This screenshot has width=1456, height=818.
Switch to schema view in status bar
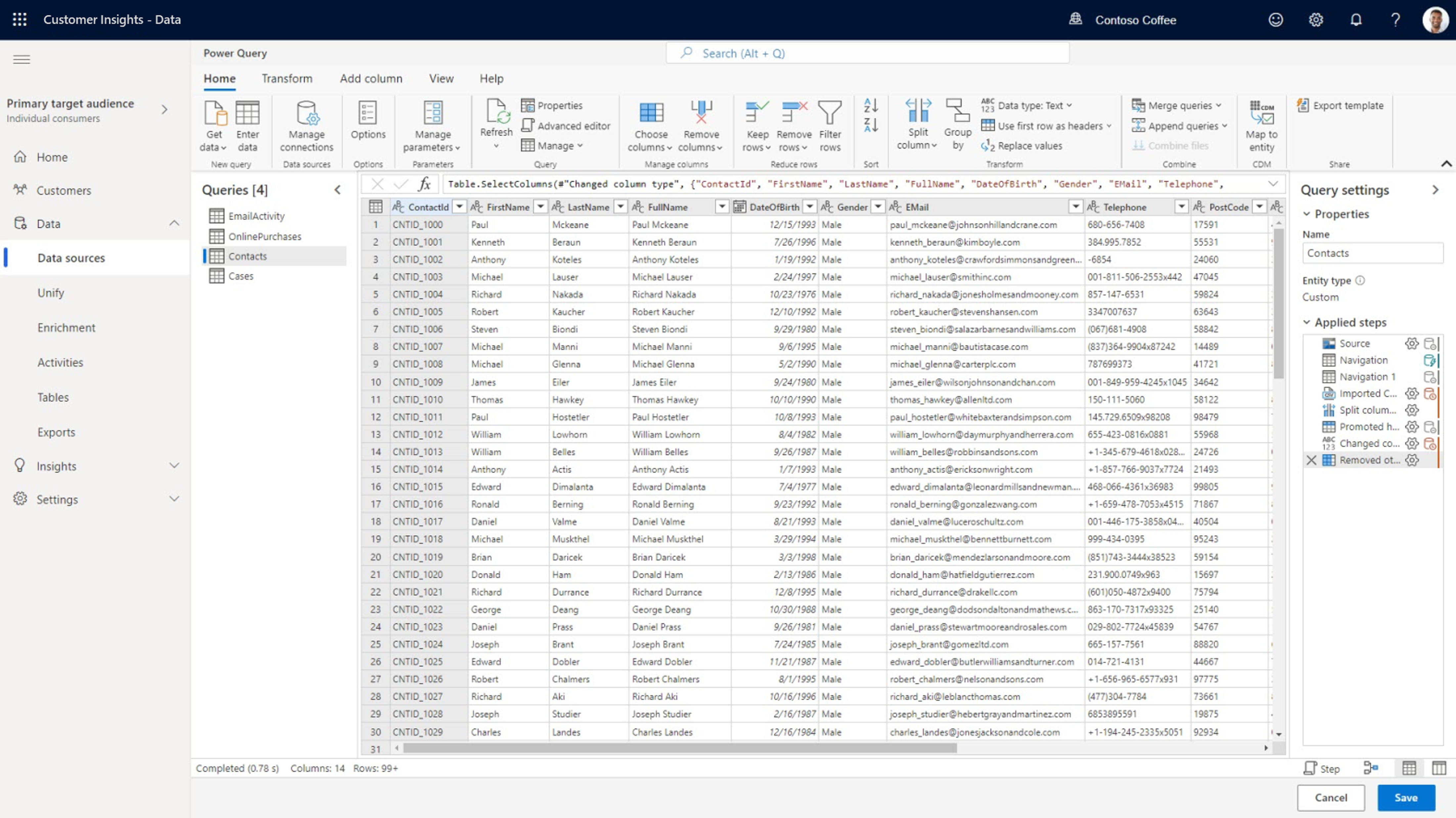pos(1439,768)
